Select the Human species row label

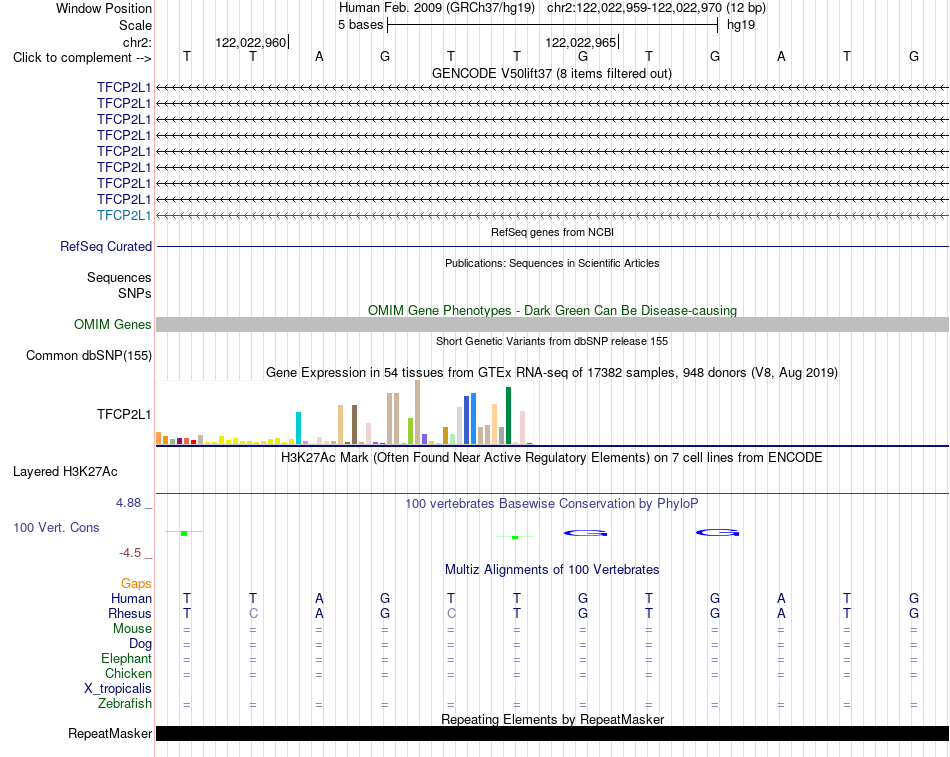[x=131, y=598]
